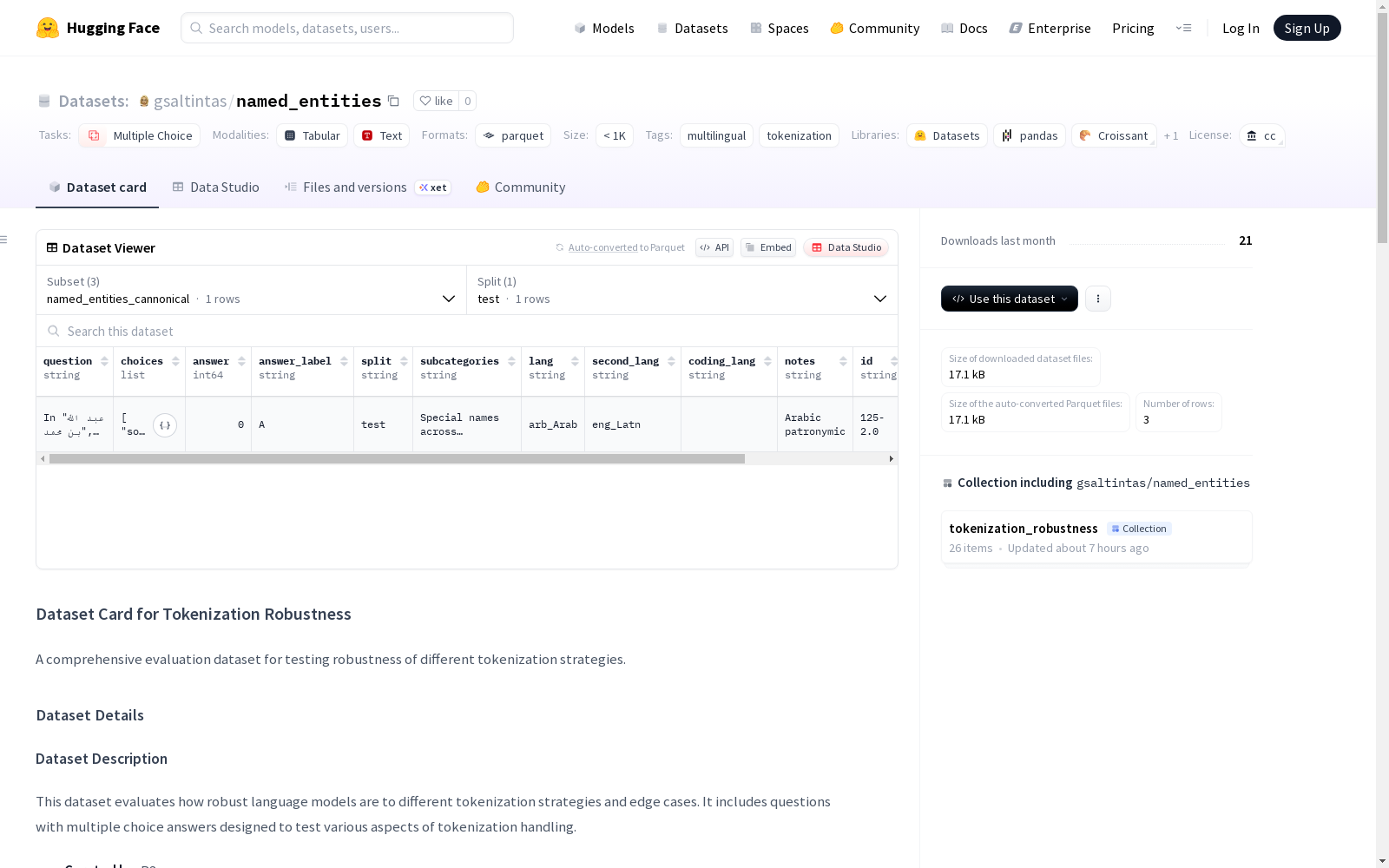Sort the coding_lang column
This screenshot has height=868, width=1389.
(767, 361)
